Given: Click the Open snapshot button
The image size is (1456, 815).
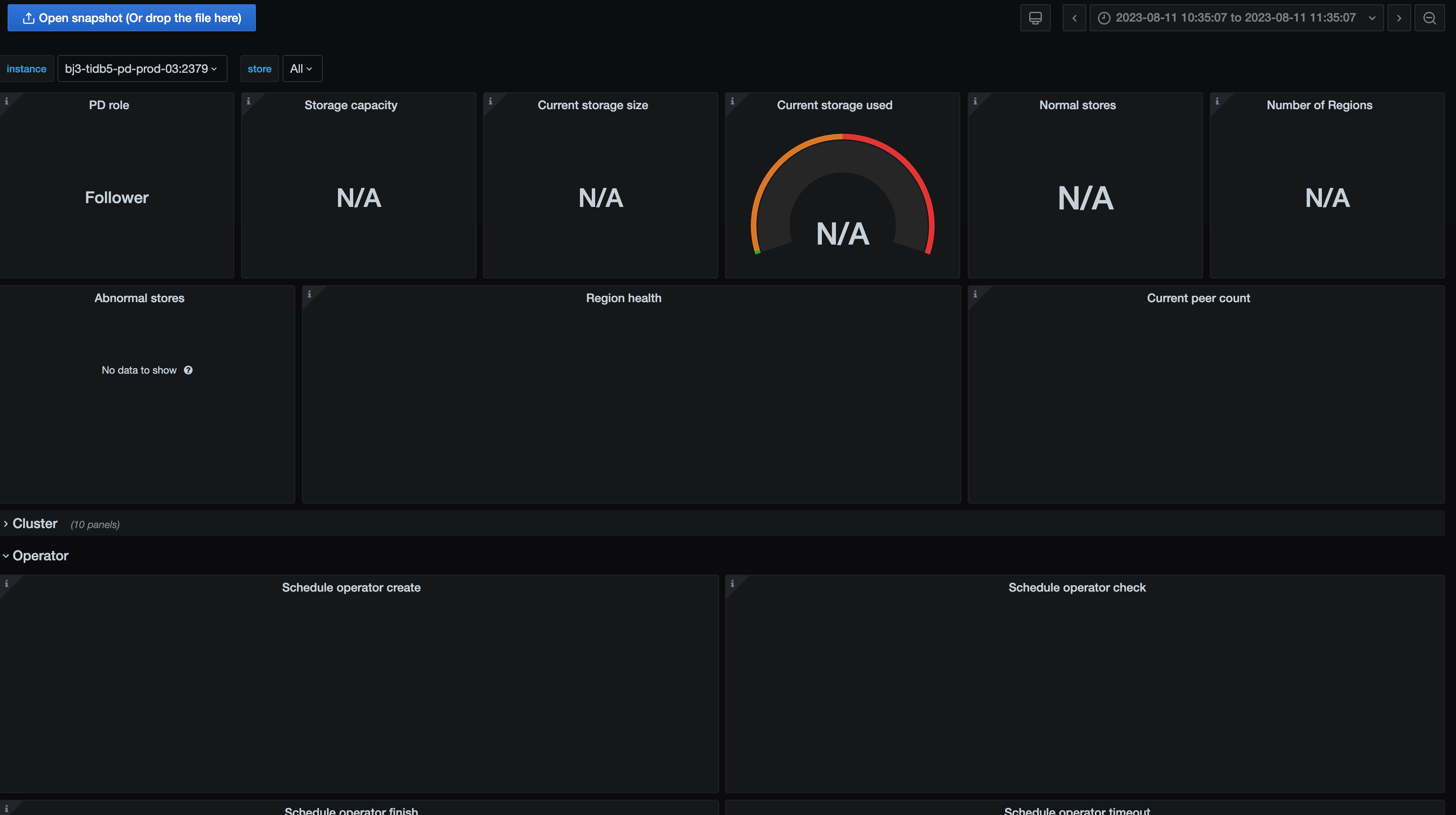Looking at the screenshot, I should (x=132, y=18).
